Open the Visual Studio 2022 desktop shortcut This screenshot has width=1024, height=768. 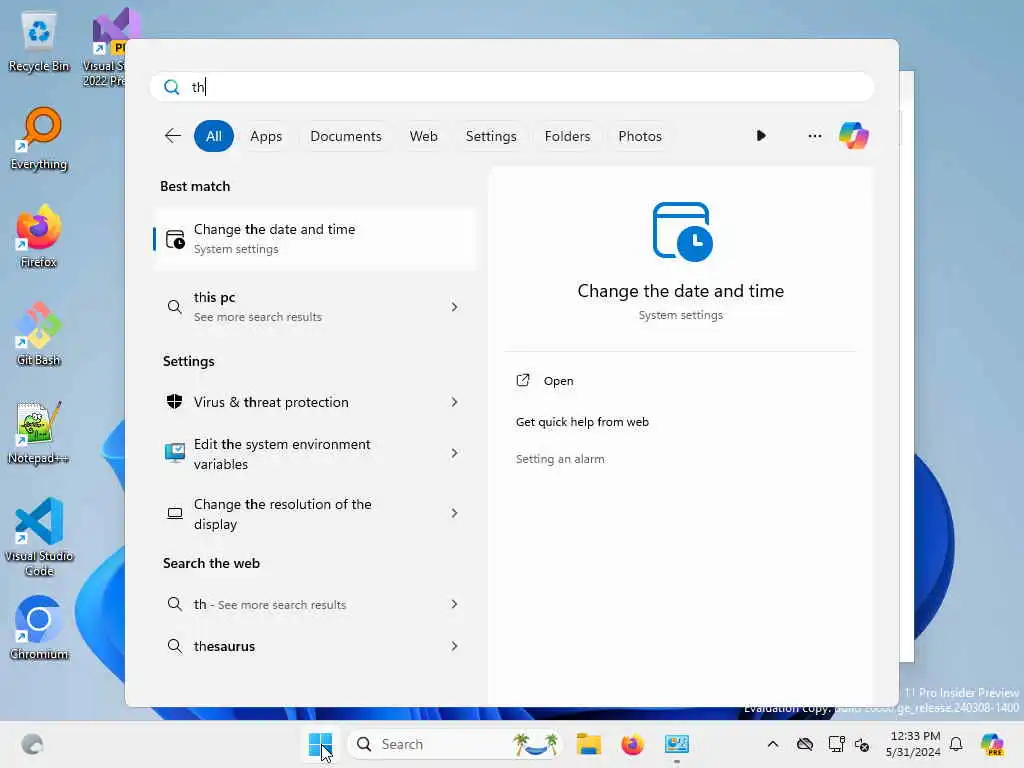tap(108, 47)
